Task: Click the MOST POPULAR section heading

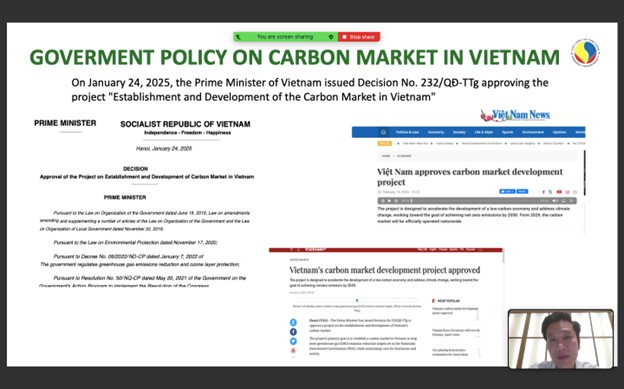Action: point(448,301)
